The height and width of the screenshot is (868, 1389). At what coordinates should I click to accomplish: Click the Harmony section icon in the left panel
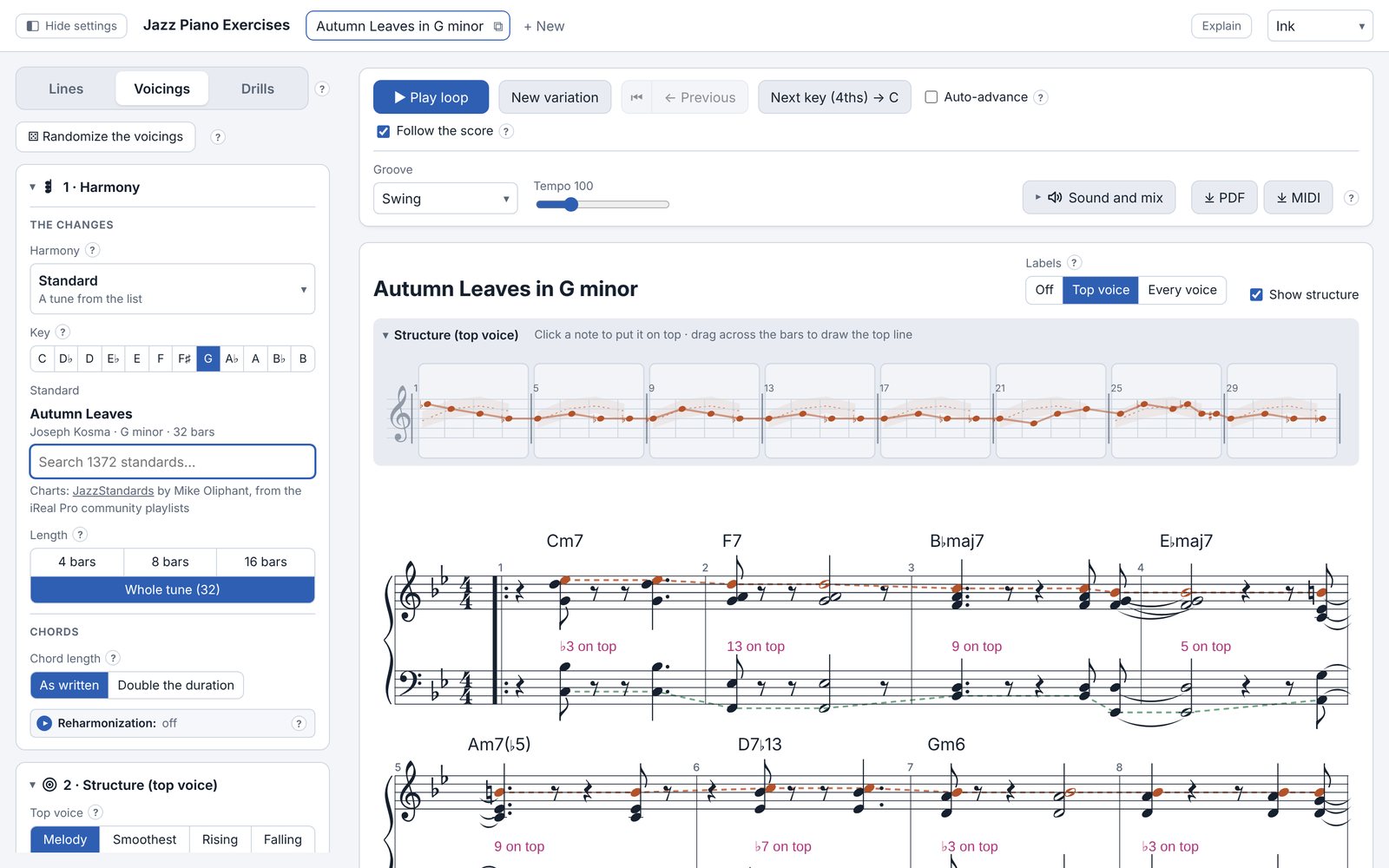tap(49, 187)
